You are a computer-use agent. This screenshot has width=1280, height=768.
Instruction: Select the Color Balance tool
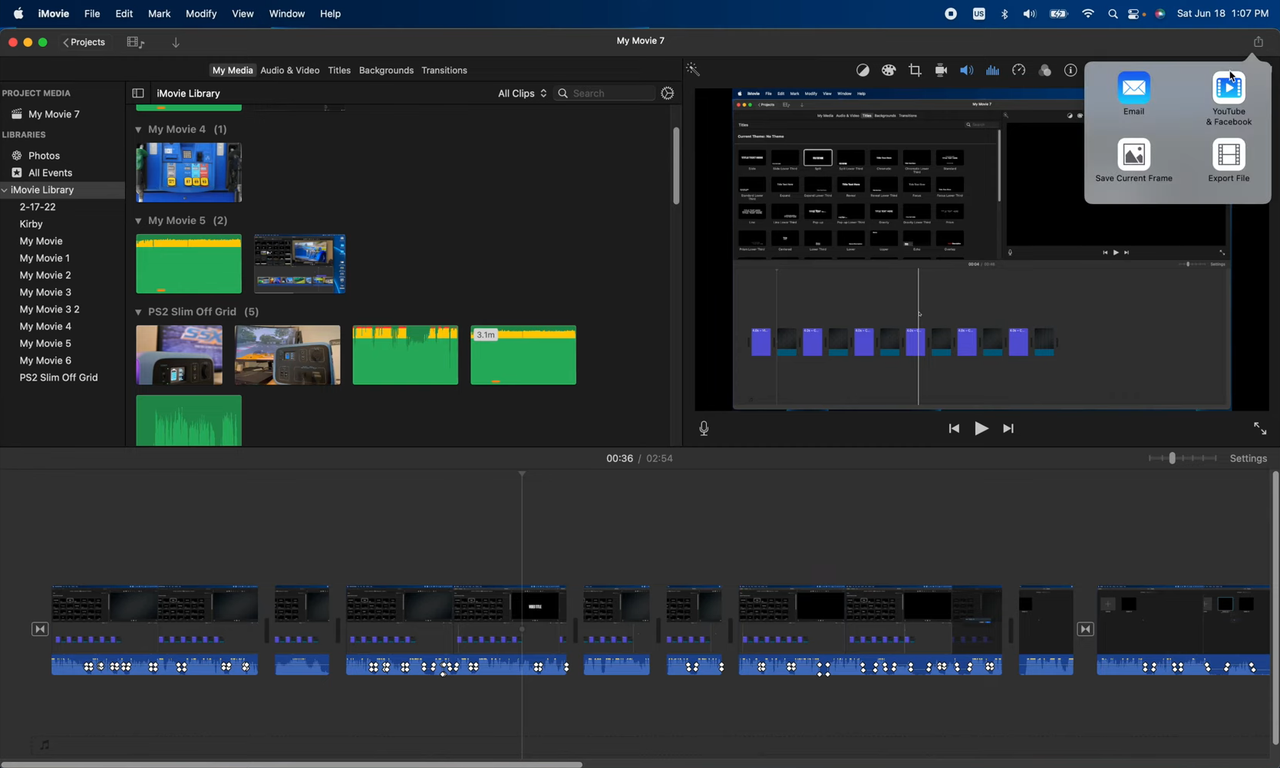coord(863,70)
